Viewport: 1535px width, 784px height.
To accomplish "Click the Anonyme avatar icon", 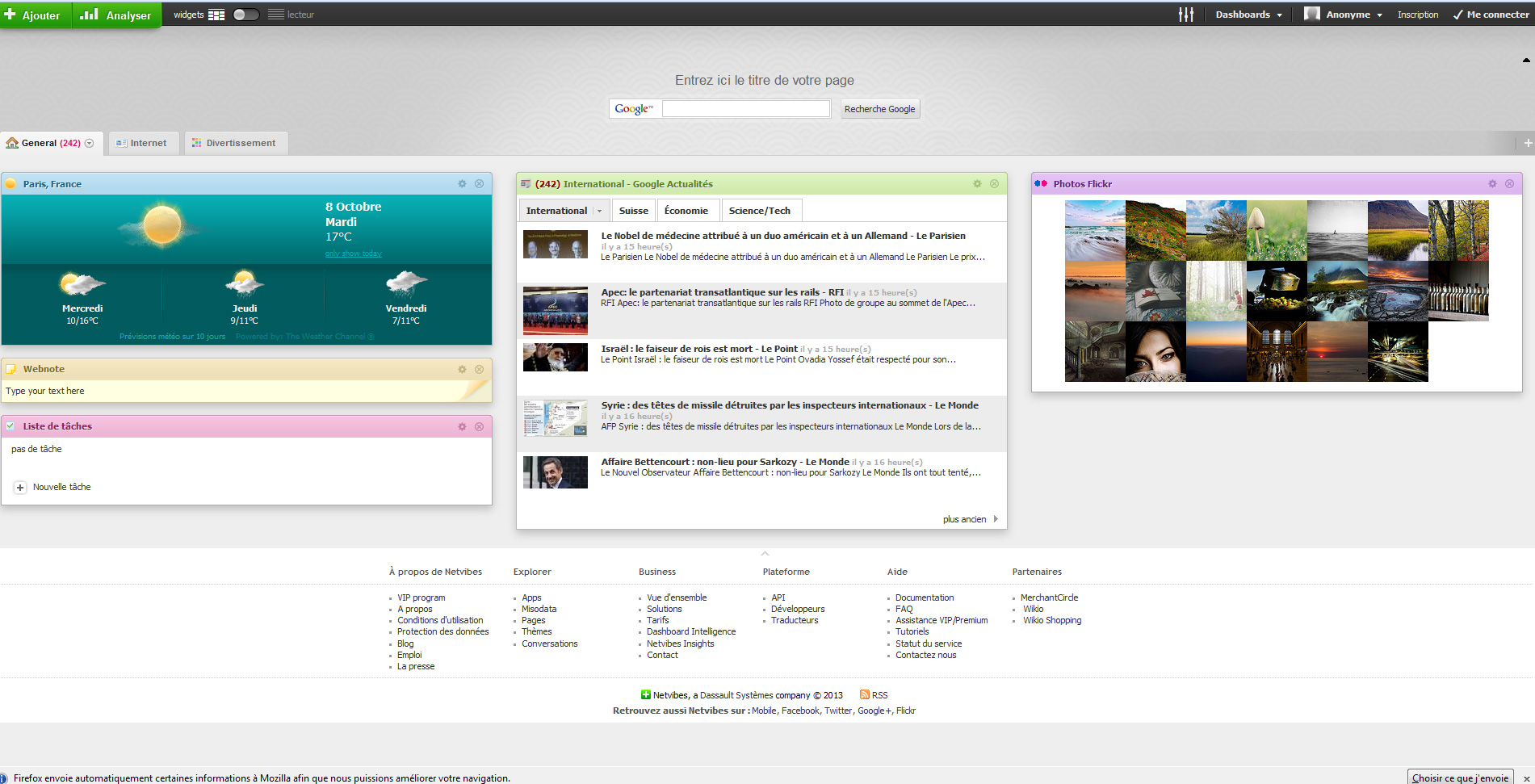I will [1312, 14].
